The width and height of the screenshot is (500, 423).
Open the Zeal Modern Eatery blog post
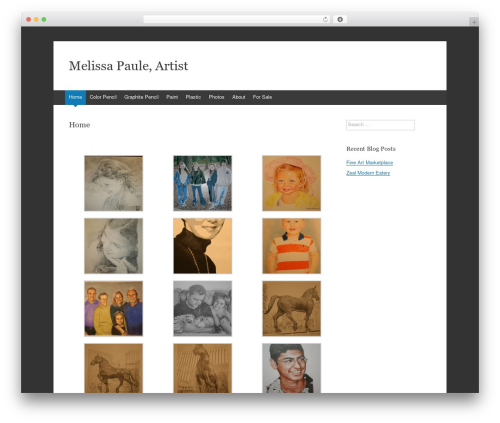tap(368, 173)
